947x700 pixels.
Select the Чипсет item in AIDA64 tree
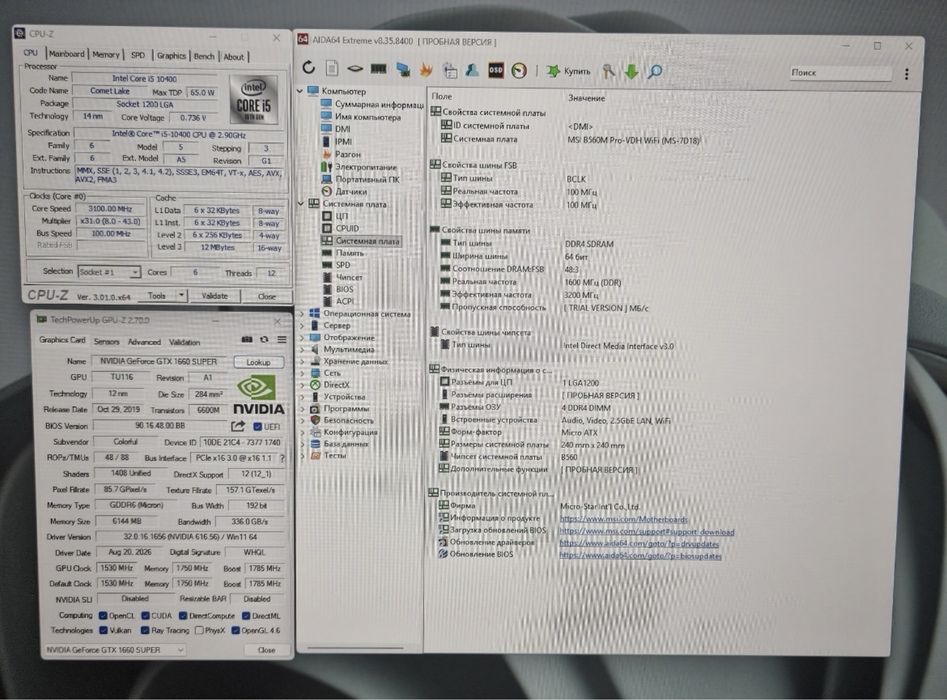(x=343, y=277)
